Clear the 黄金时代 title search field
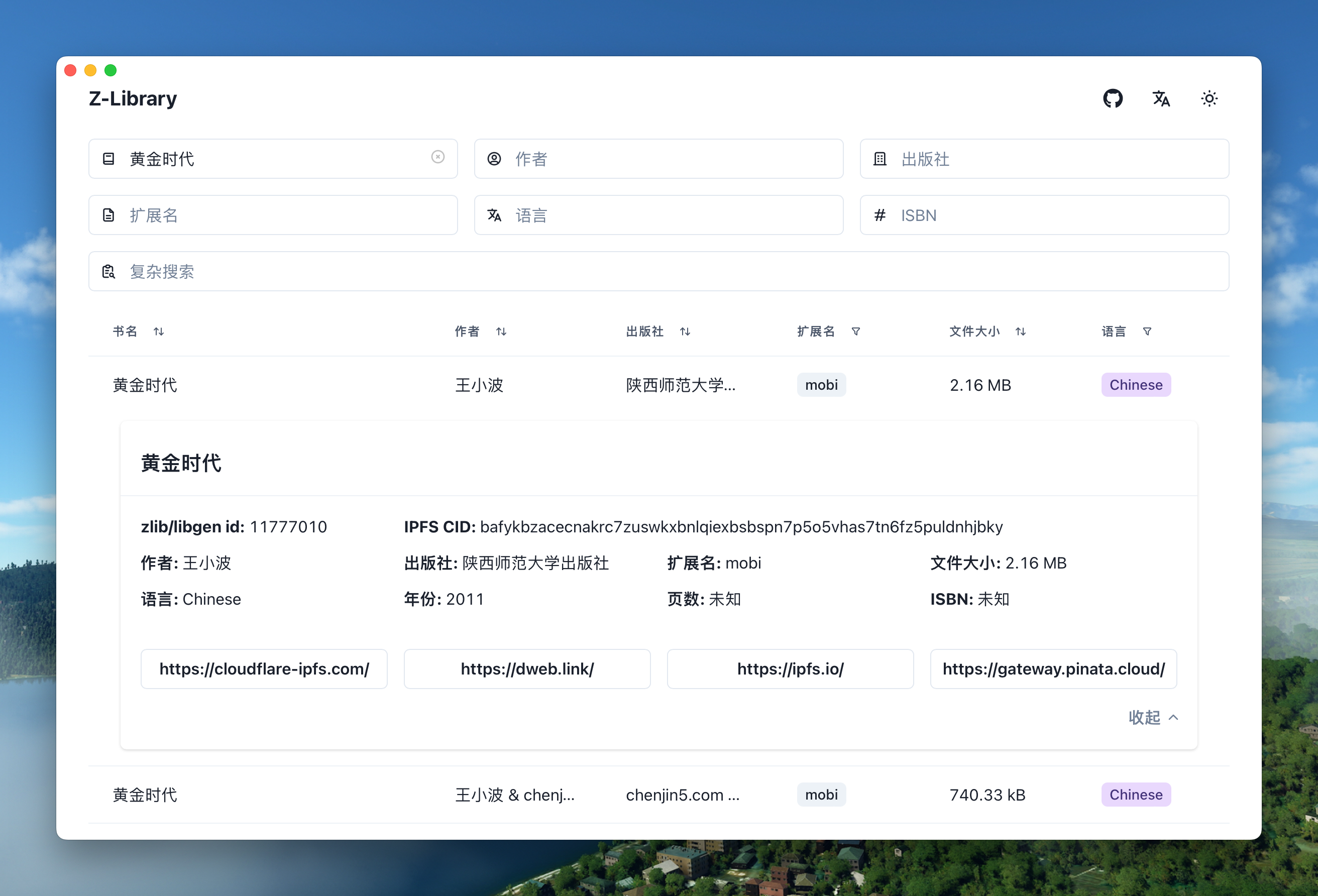 pos(437,157)
